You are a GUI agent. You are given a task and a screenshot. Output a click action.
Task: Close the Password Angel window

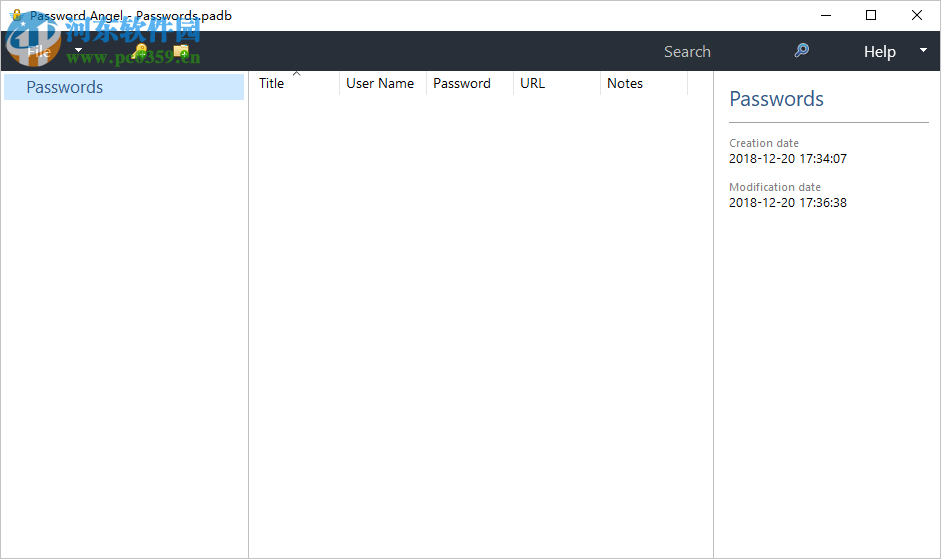point(916,16)
